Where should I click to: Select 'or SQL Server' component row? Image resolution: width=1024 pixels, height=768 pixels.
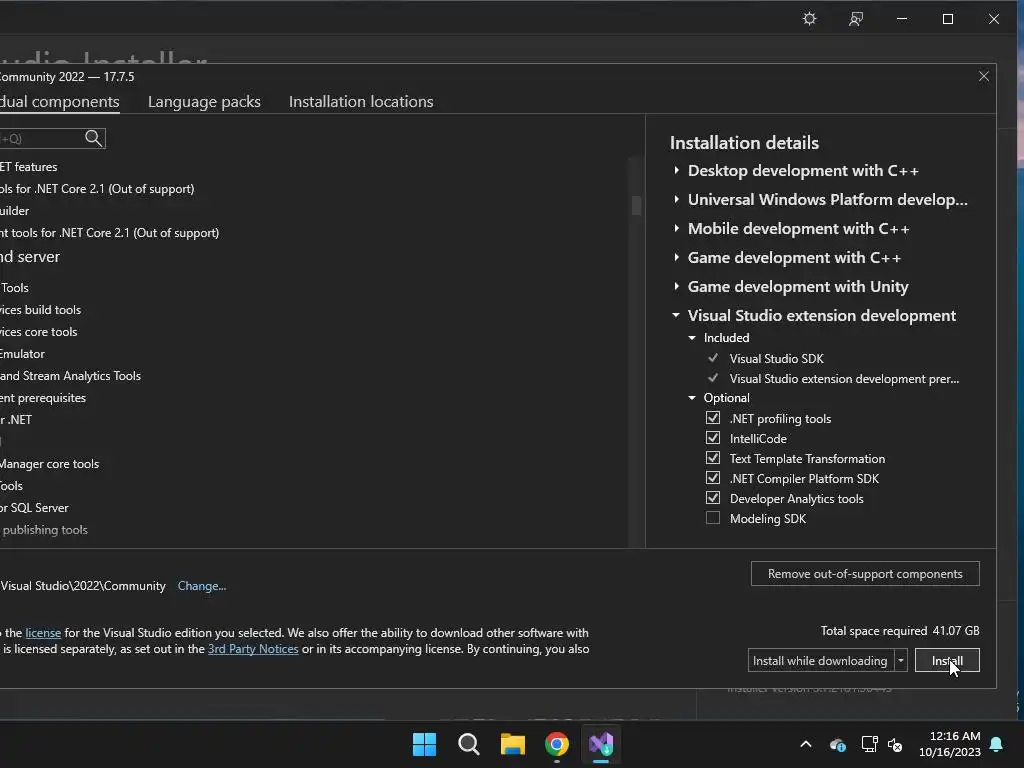(34, 507)
